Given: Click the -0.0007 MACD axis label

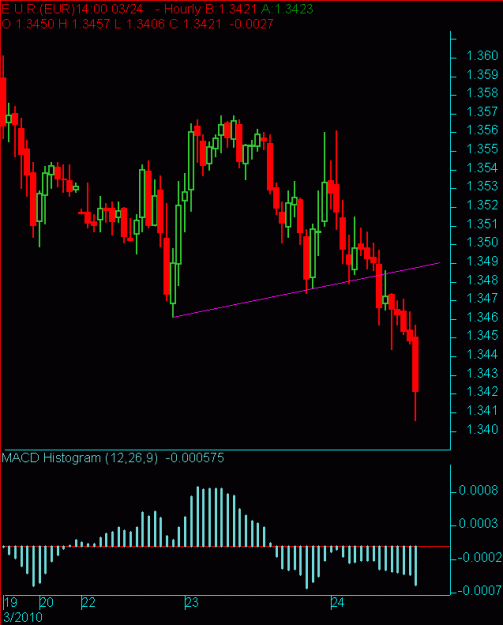Looking at the screenshot, I should 479,590.
